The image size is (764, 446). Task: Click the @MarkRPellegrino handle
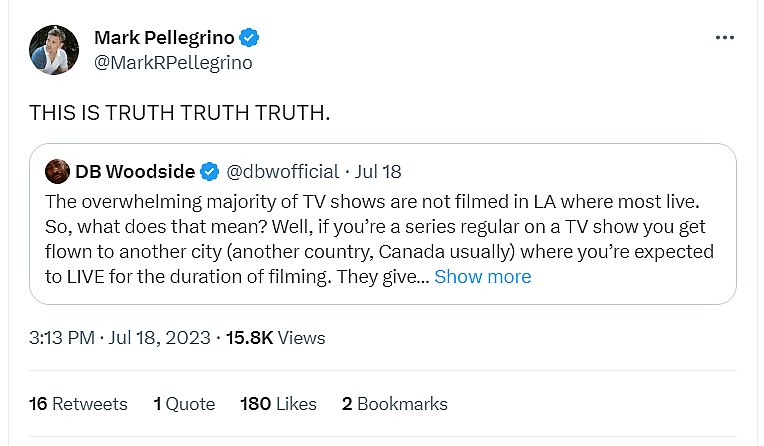click(173, 62)
